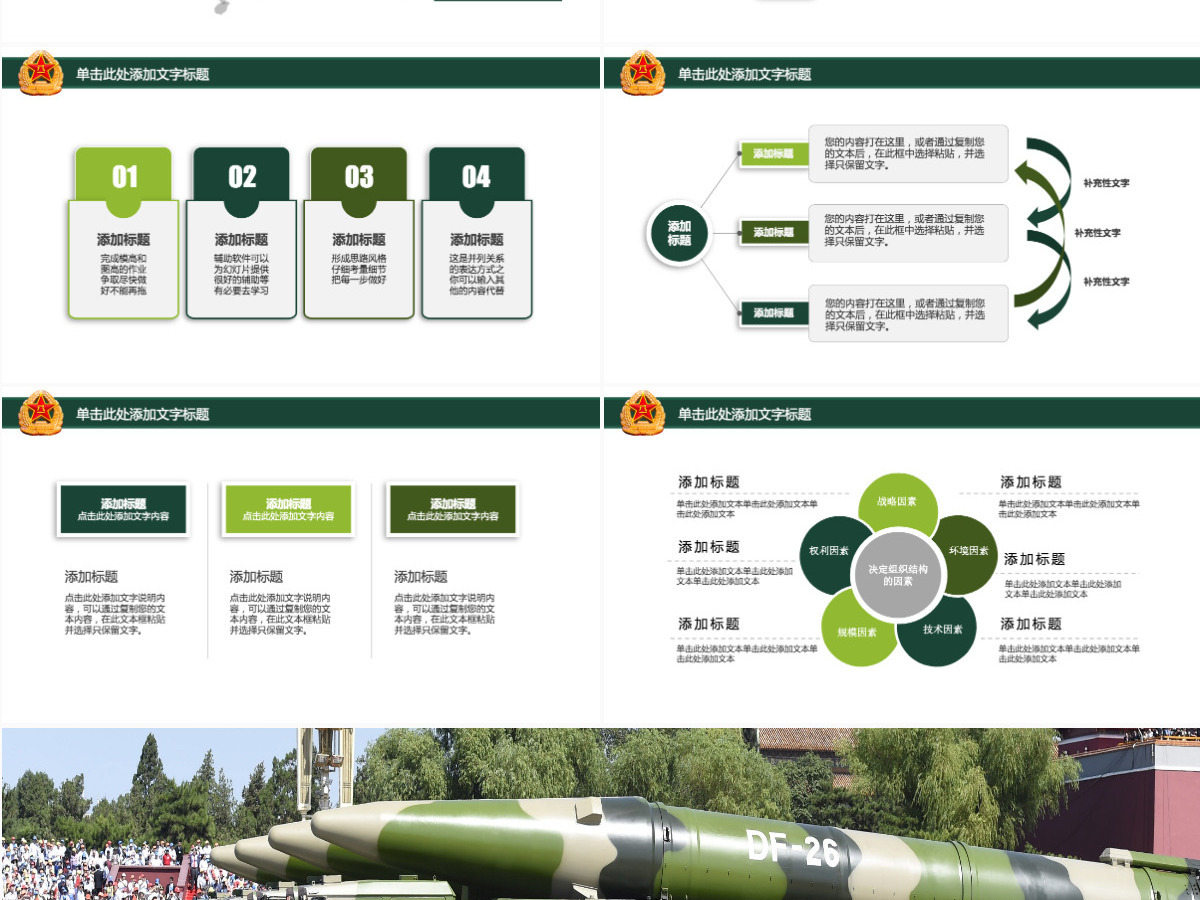Click the dark green 添加标题 box in three-column slide

(123, 510)
